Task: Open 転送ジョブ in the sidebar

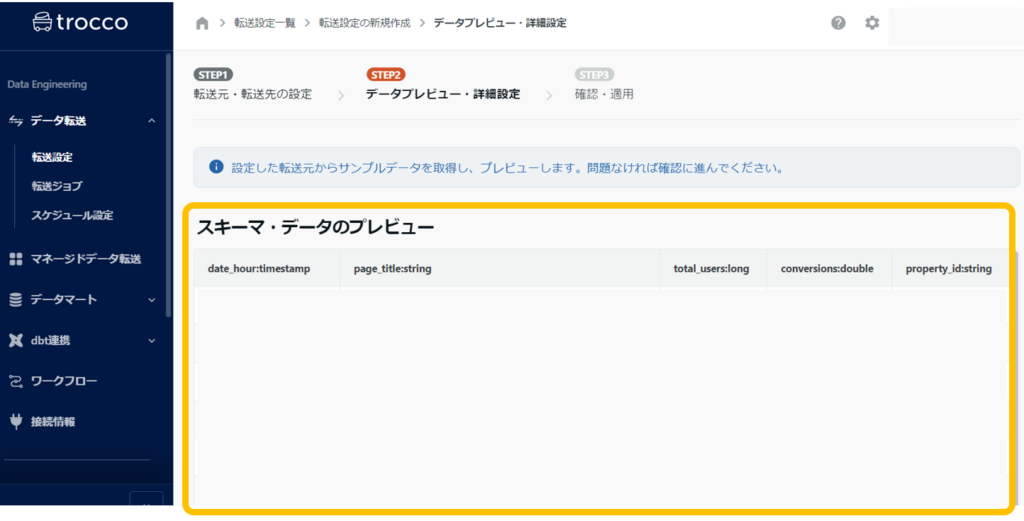Action: pyautogui.click(x=56, y=186)
